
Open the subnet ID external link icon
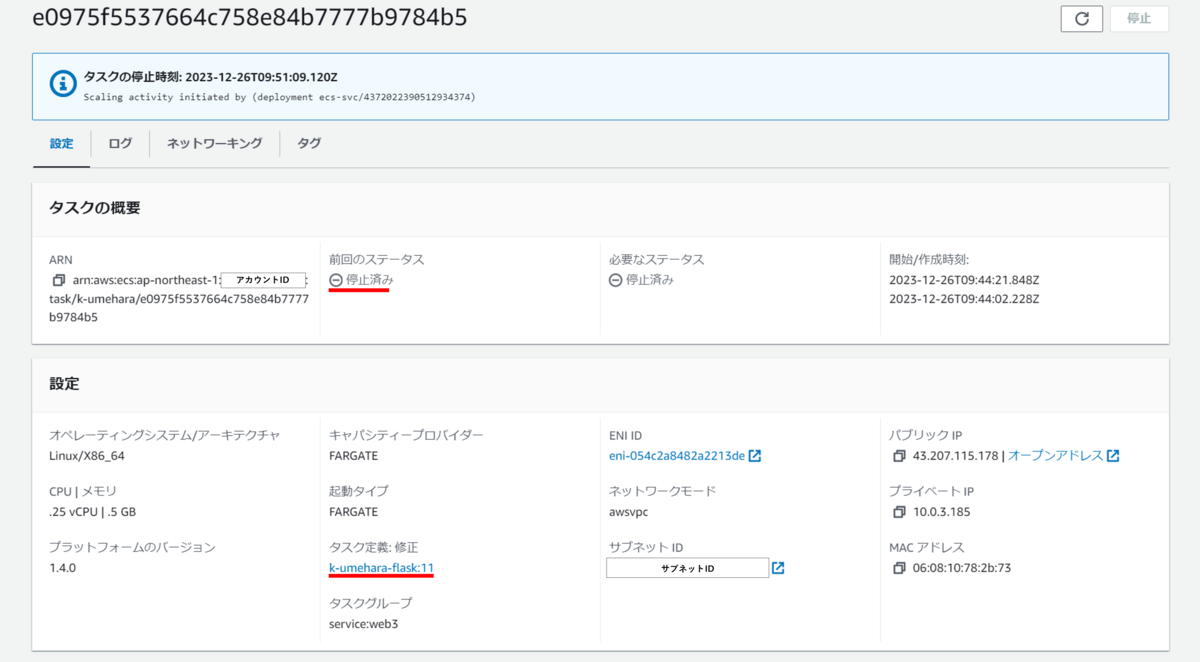pyautogui.click(x=777, y=567)
